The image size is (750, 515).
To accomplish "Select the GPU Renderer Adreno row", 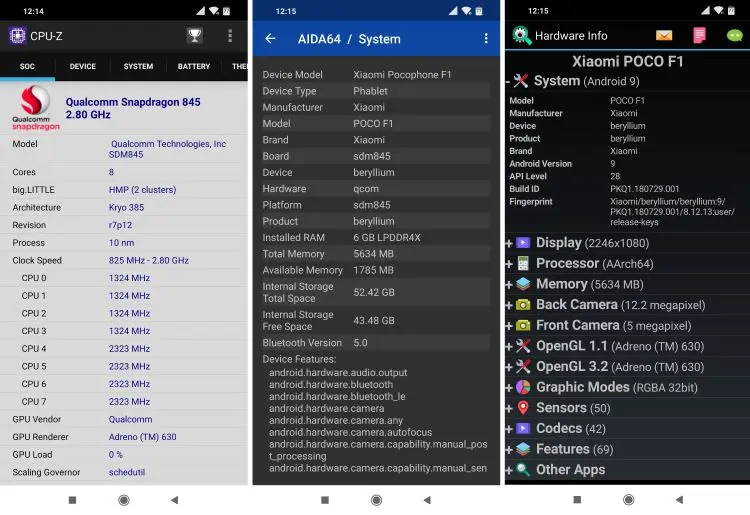I will point(124,437).
